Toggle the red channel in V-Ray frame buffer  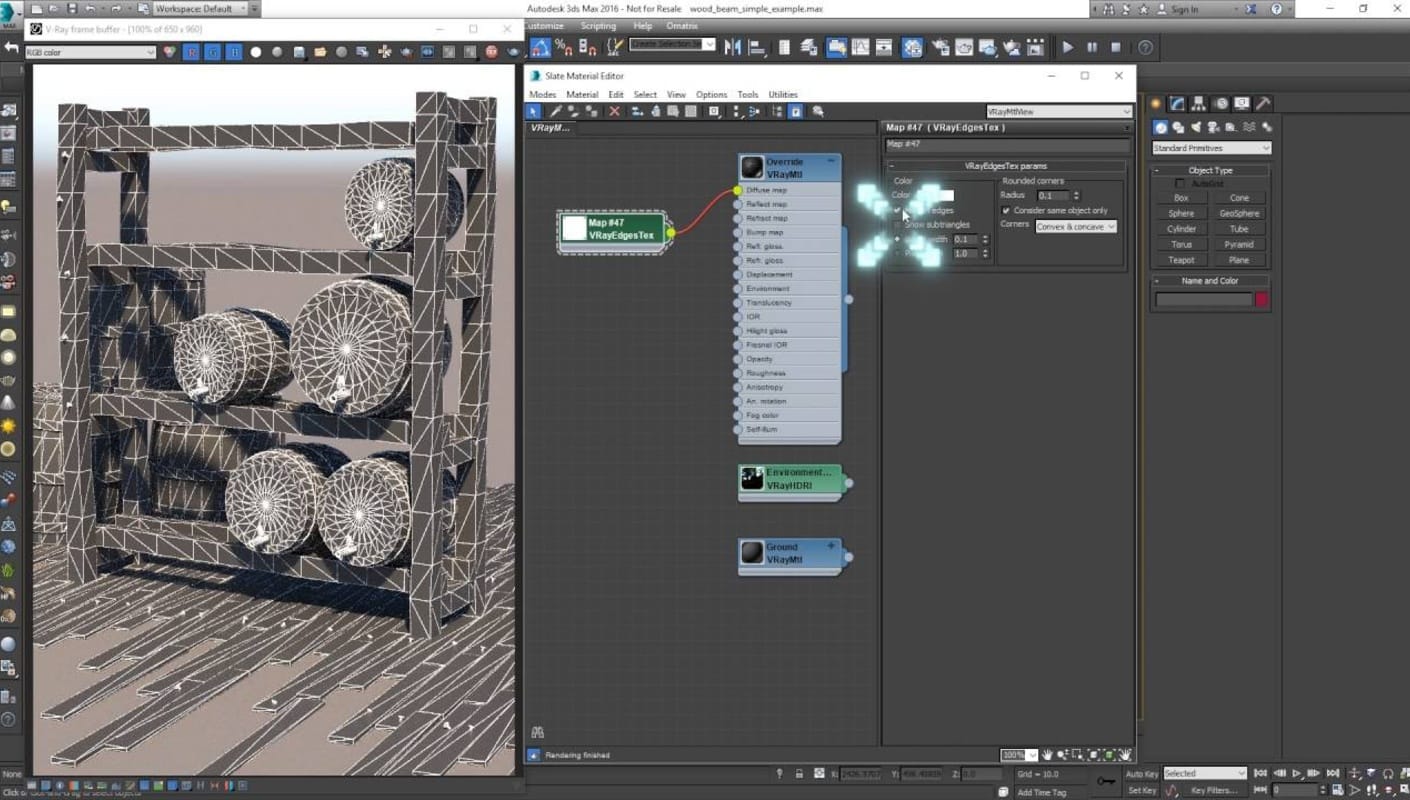click(191, 52)
